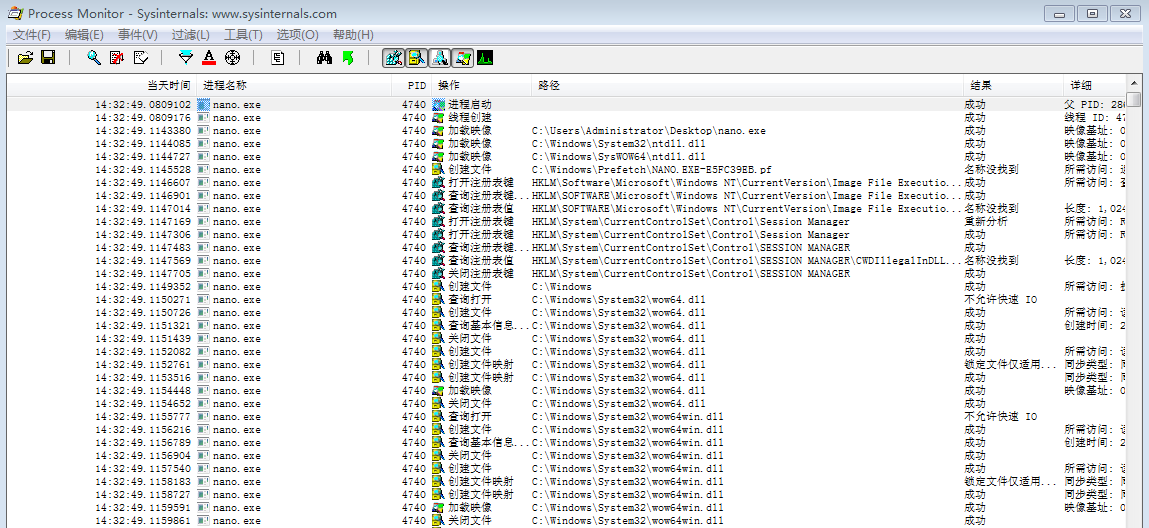The height and width of the screenshot is (528, 1149).
Task: Open the 工具(T) menu
Action: pyautogui.click(x=243, y=34)
